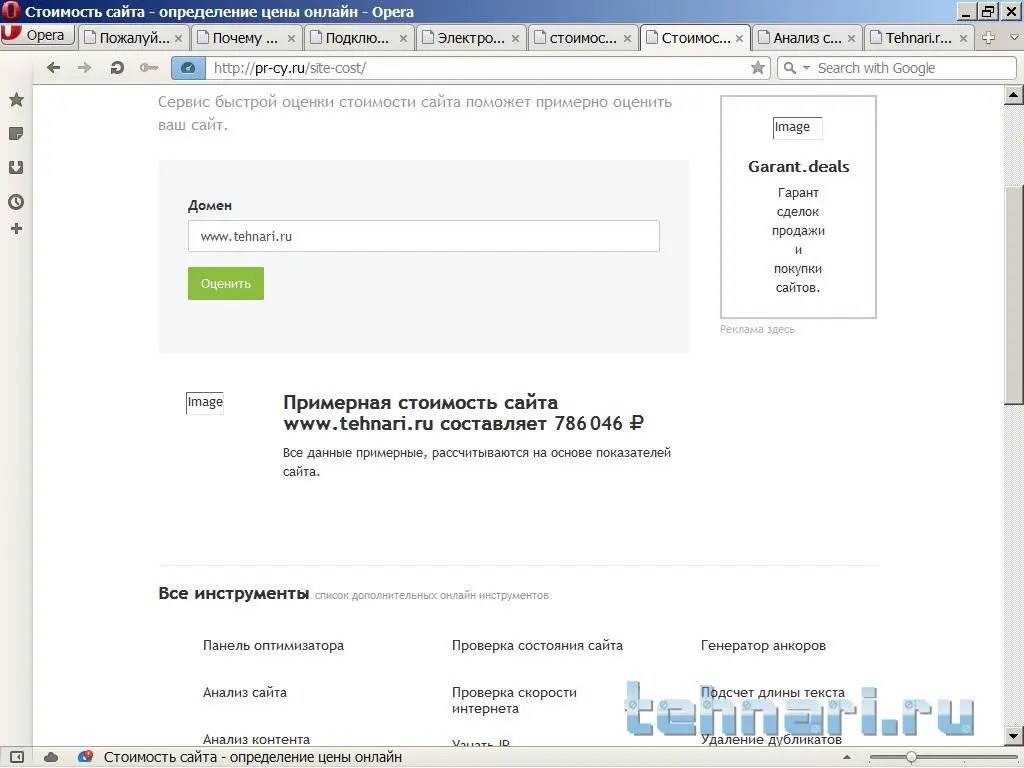Click the Garant.deals ad image placeholder
The height and width of the screenshot is (768, 1024).
(x=797, y=127)
